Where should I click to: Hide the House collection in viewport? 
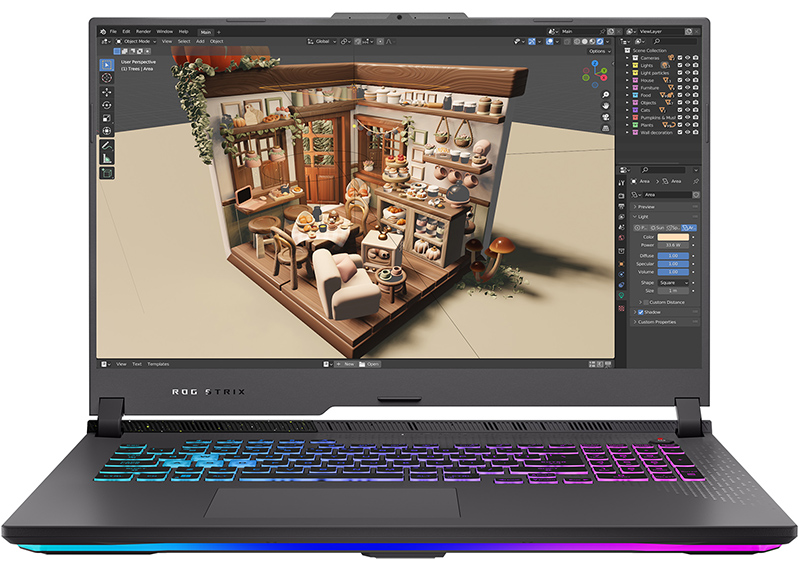pos(688,80)
